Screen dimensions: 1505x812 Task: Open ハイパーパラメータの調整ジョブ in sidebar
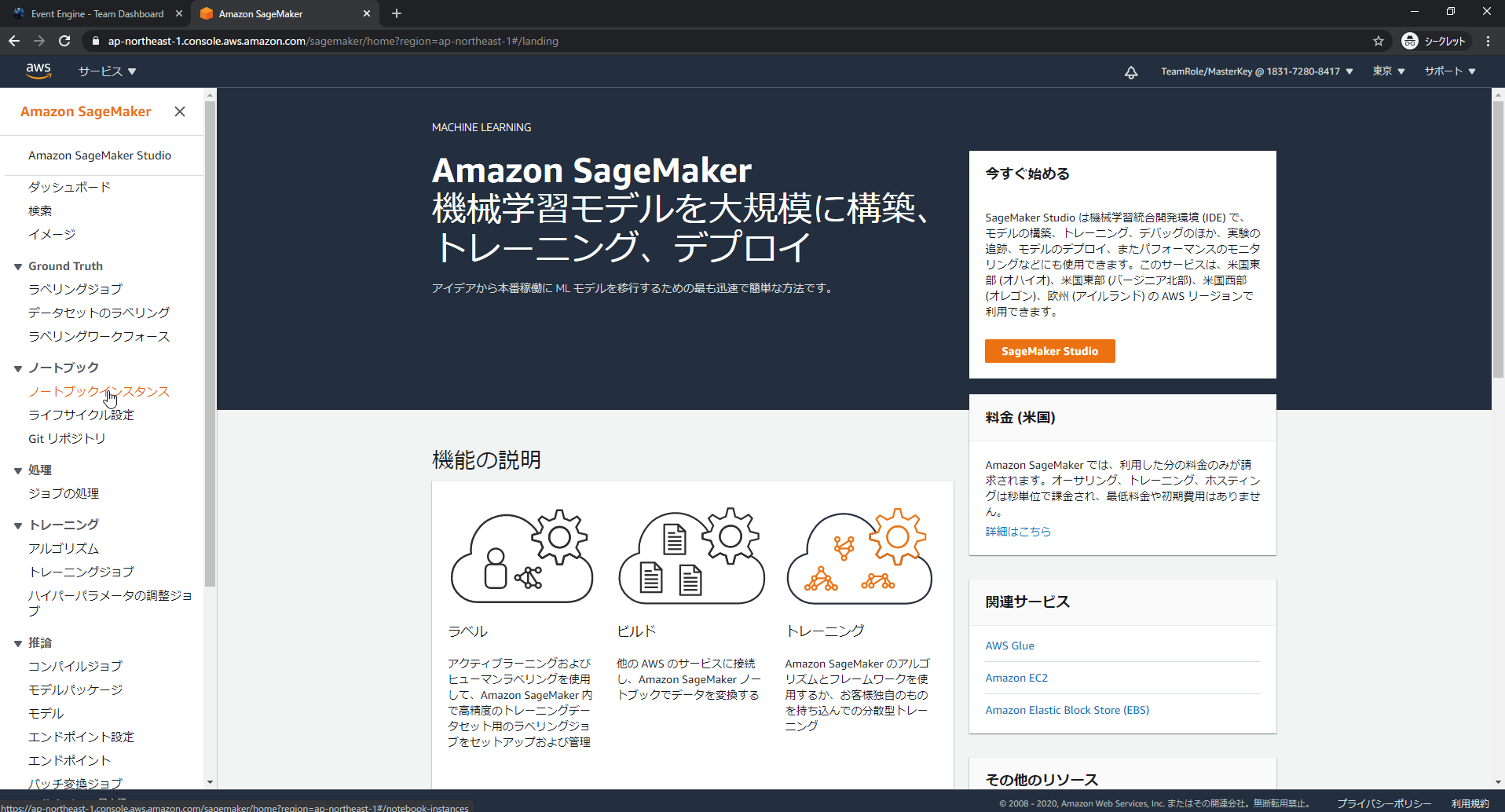(x=110, y=602)
